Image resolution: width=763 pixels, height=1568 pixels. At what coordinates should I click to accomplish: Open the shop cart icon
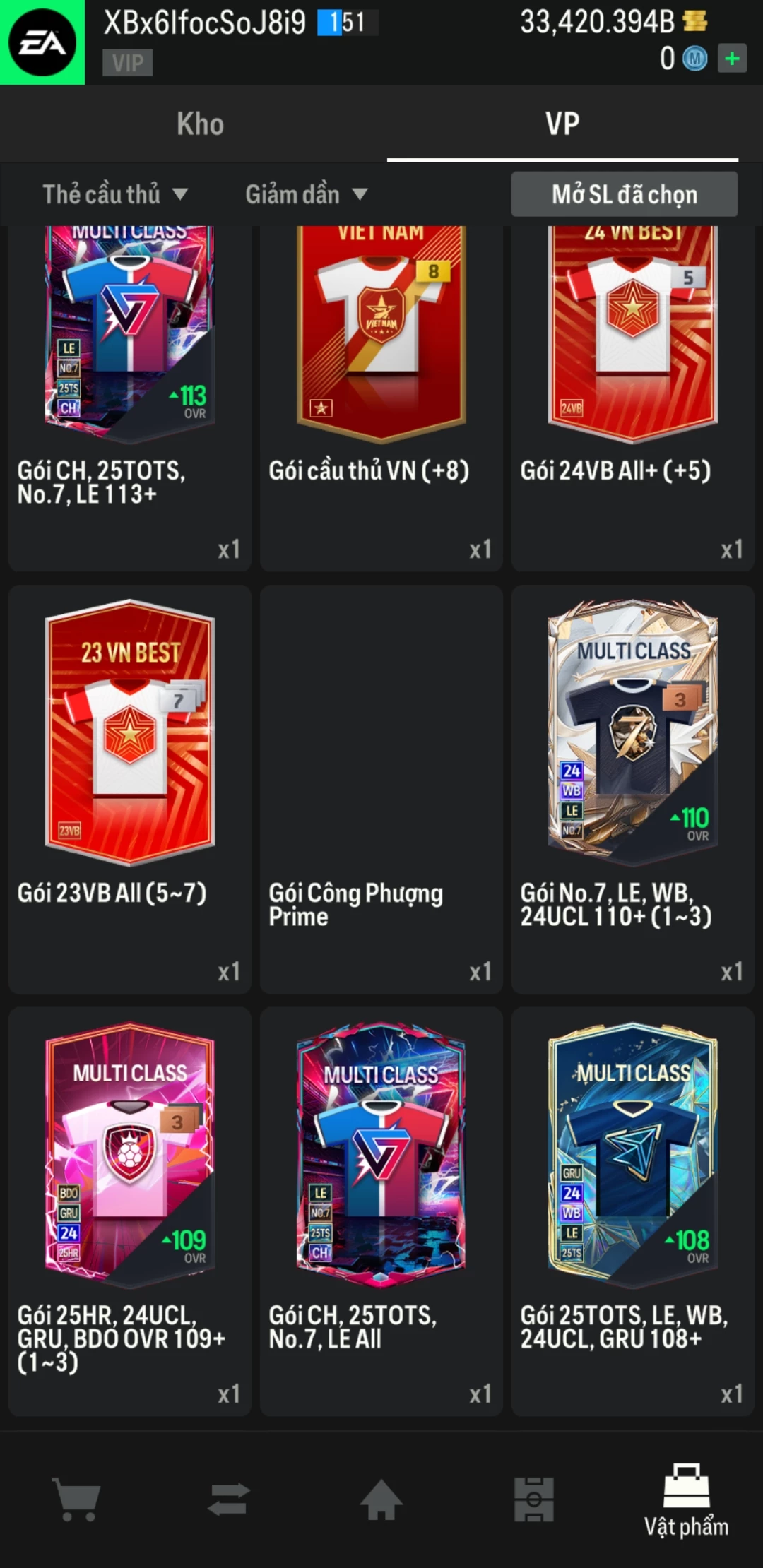[76, 1499]
